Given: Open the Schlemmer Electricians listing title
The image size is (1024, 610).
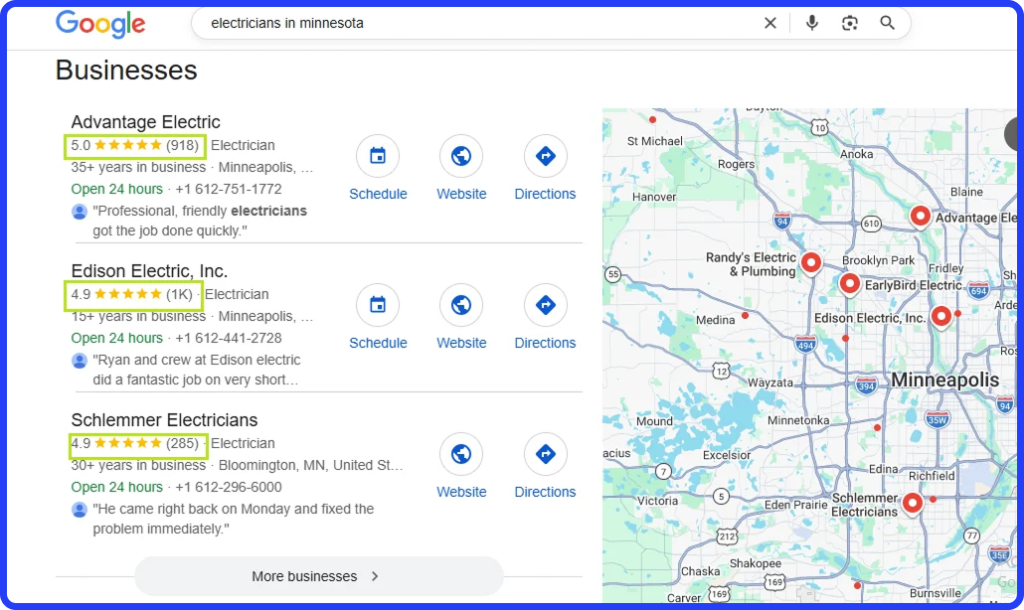Looking at the screenshot, I should tap(164, 420).
